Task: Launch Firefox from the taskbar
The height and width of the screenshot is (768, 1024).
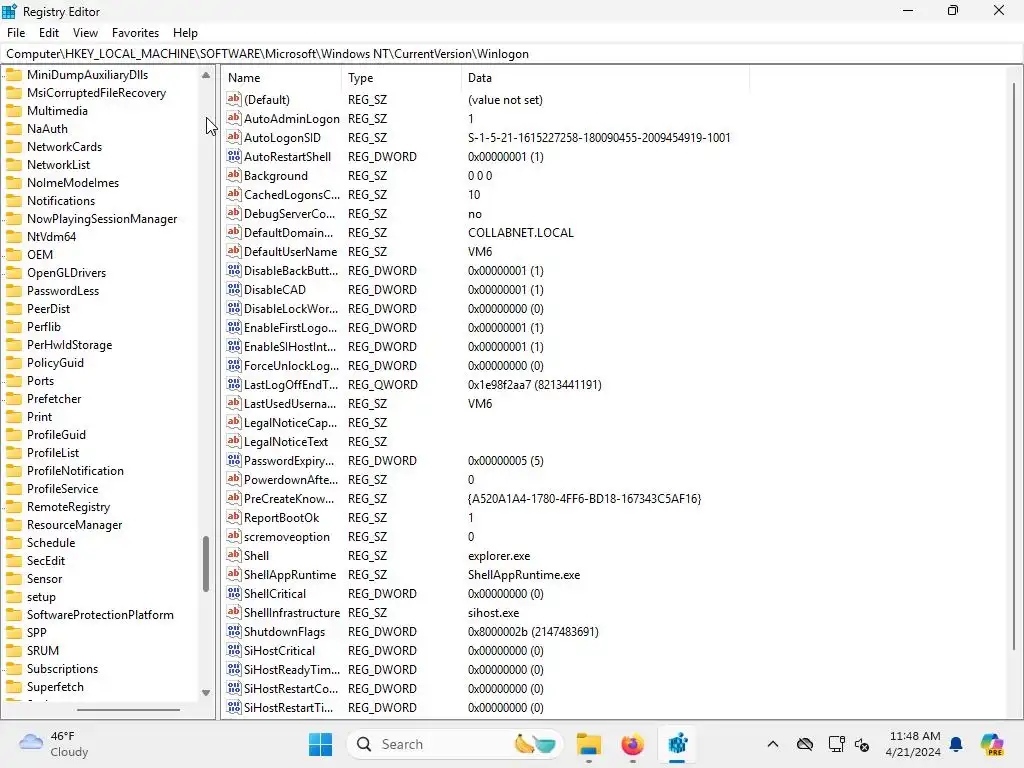Action: (632, 744)
